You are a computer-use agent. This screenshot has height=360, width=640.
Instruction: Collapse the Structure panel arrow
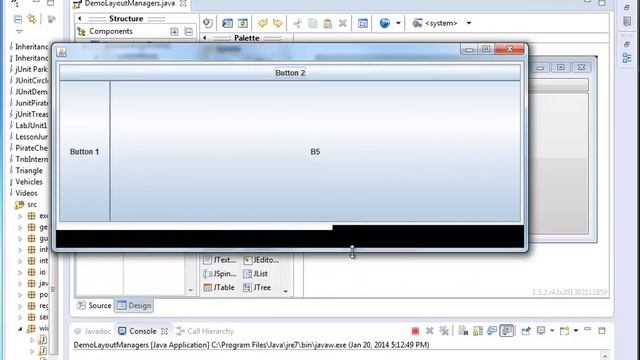point(80,18)
